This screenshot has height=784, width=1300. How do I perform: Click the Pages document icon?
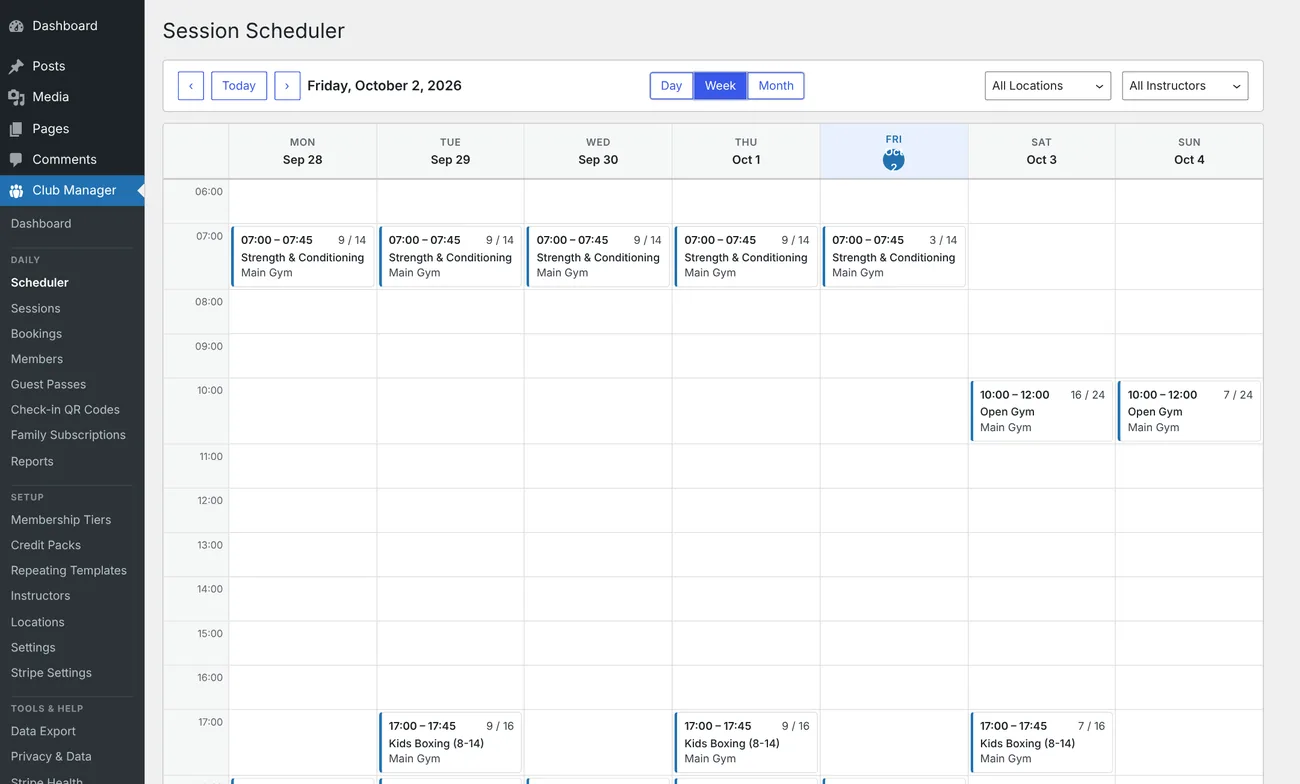(16, 129)
